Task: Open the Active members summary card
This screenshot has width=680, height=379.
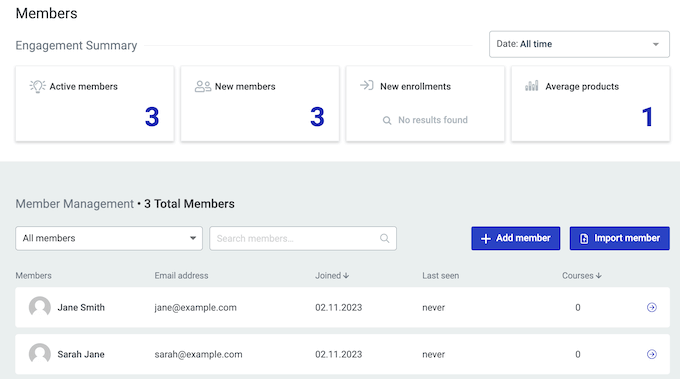Action: [95, 104]
